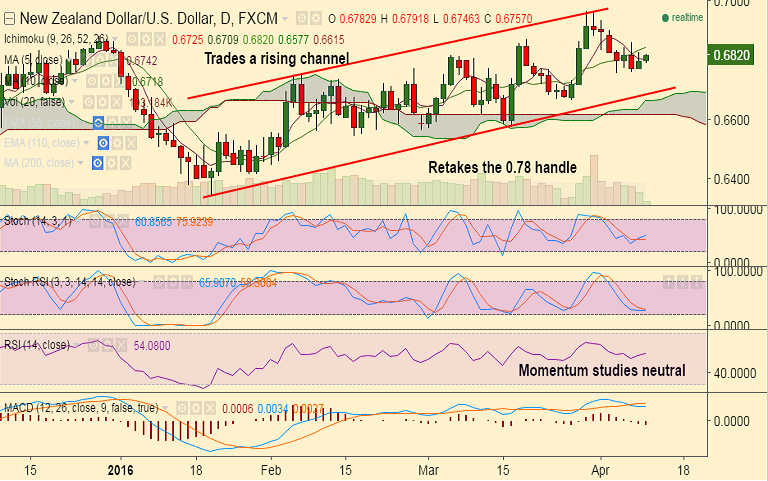Viewport: 768px width, 481px height.
Task: Open the Stoch RSI settings gear
Action: coord(173,282)
